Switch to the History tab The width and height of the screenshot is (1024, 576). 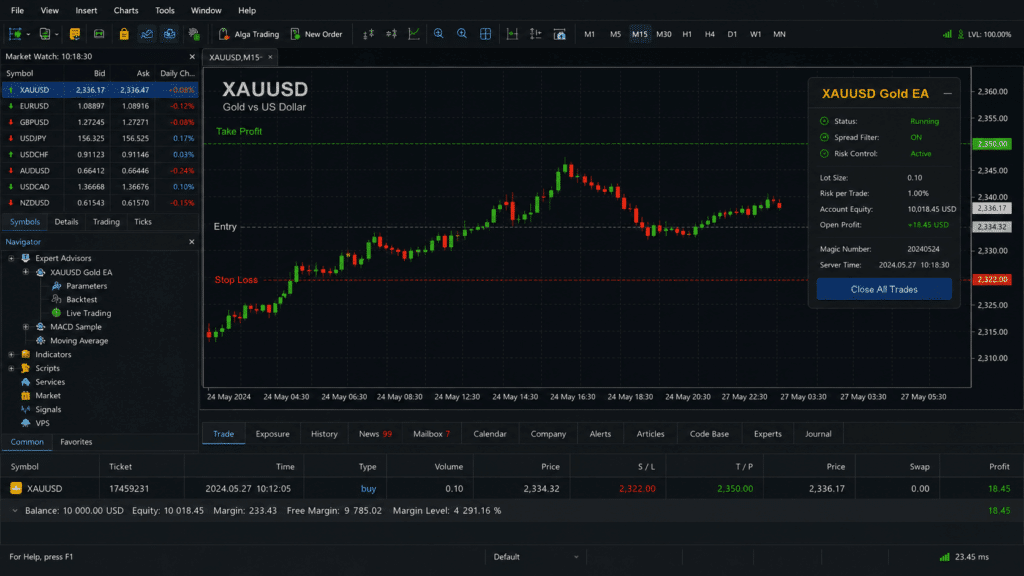point(324,434)
